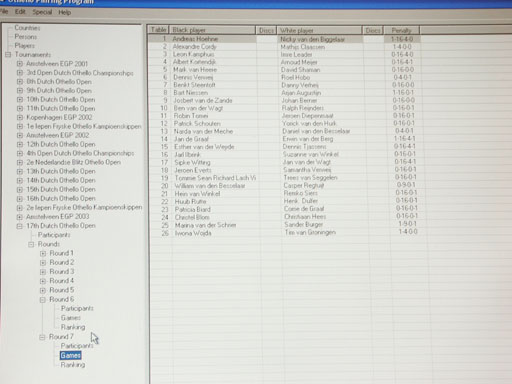The height and width of the screenshot is (384, 512).
Task: Collapse the 17th Dutch Othello Open node
Action: coord(20,226)
